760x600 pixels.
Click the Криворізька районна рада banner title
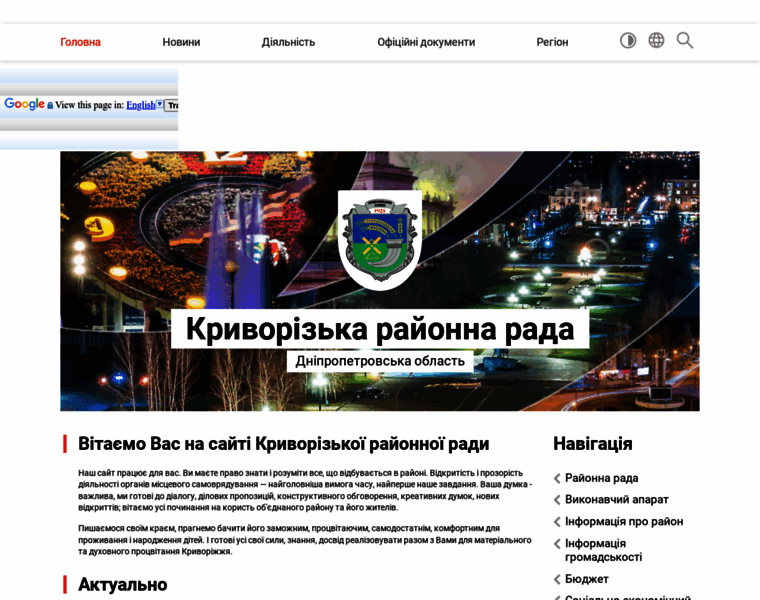(x=380, y=329)
